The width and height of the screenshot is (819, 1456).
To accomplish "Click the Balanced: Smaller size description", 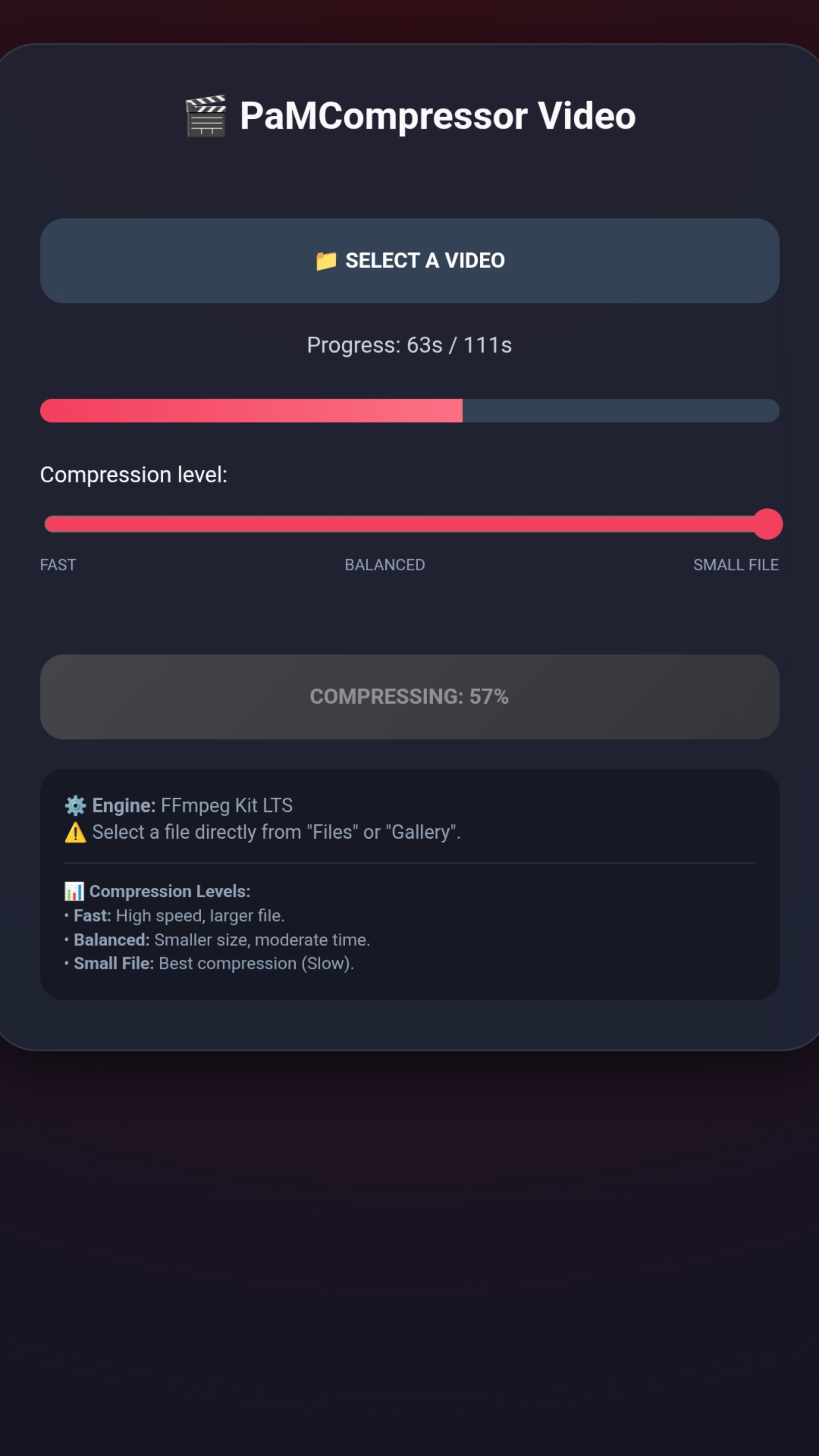I will point(221,940).
